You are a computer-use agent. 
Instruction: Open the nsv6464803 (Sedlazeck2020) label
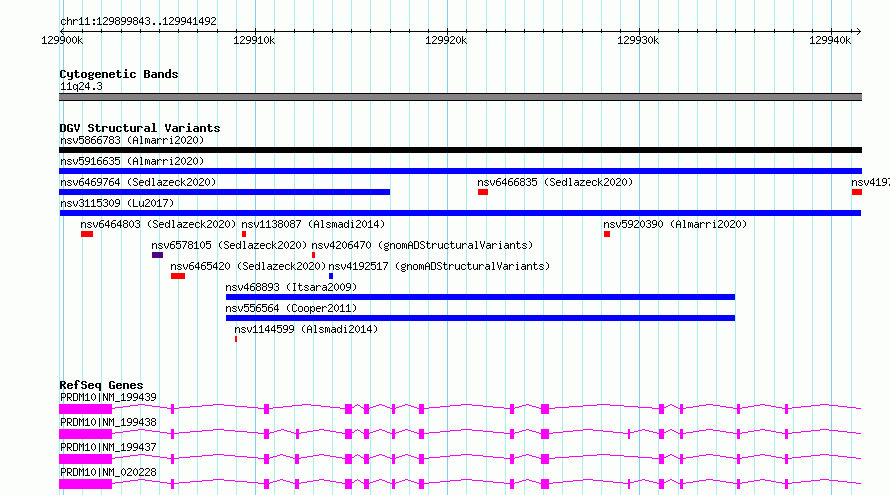click(x=158, y=224)
